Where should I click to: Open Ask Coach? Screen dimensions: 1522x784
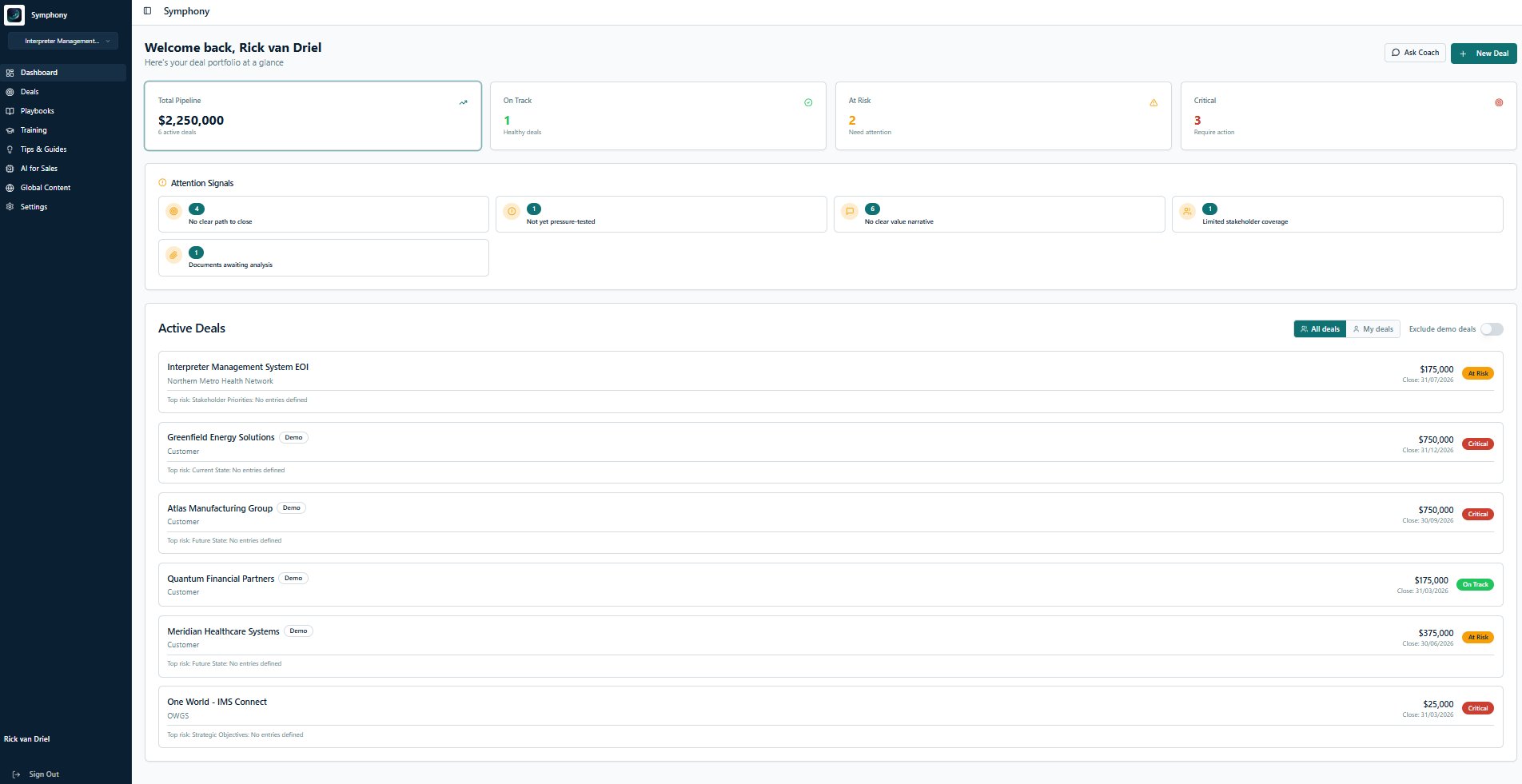pyautogui.click(x=1415, y=53)
